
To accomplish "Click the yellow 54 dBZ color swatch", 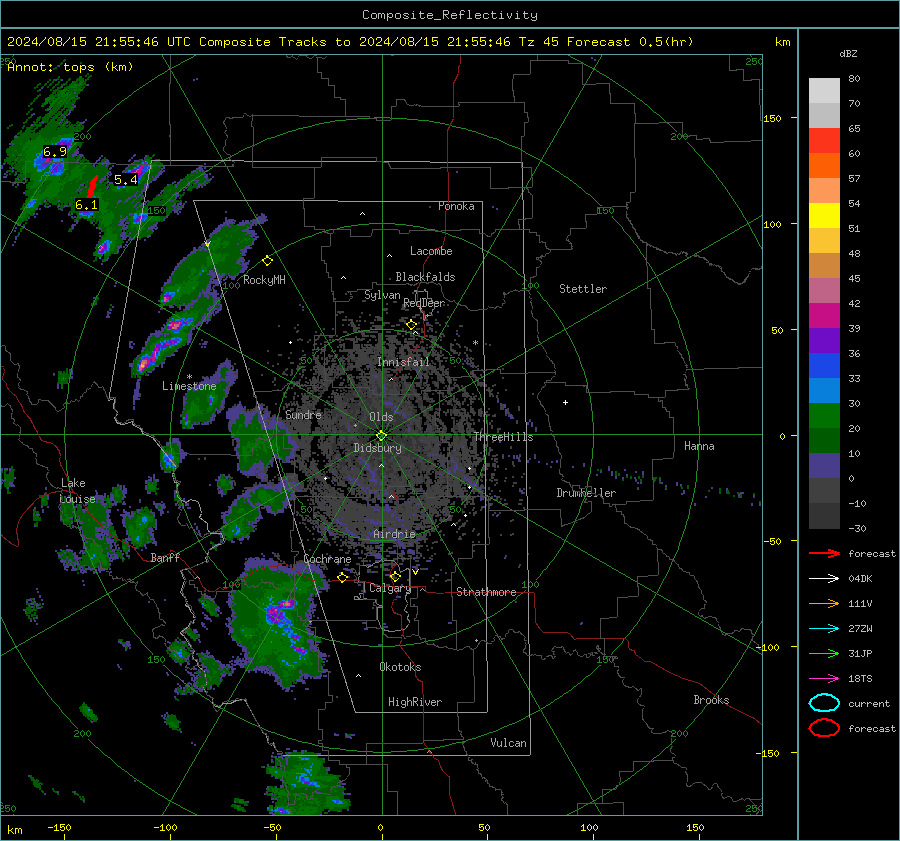I will pyautogui.click(x=824, y=215).
